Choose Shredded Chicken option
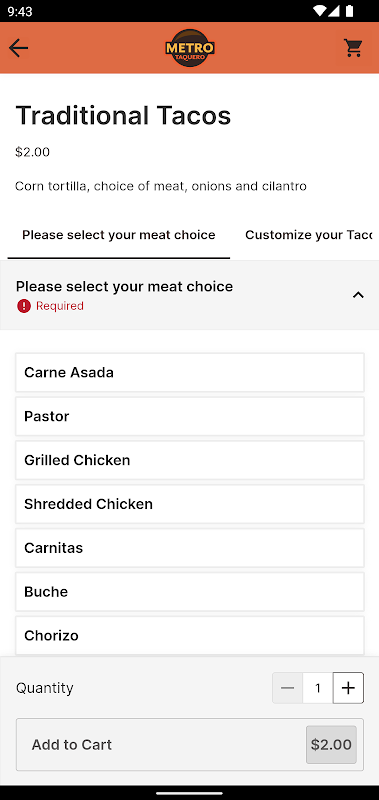Image resolution: width=379 pixels, height=800 pixels. point(190,504)
